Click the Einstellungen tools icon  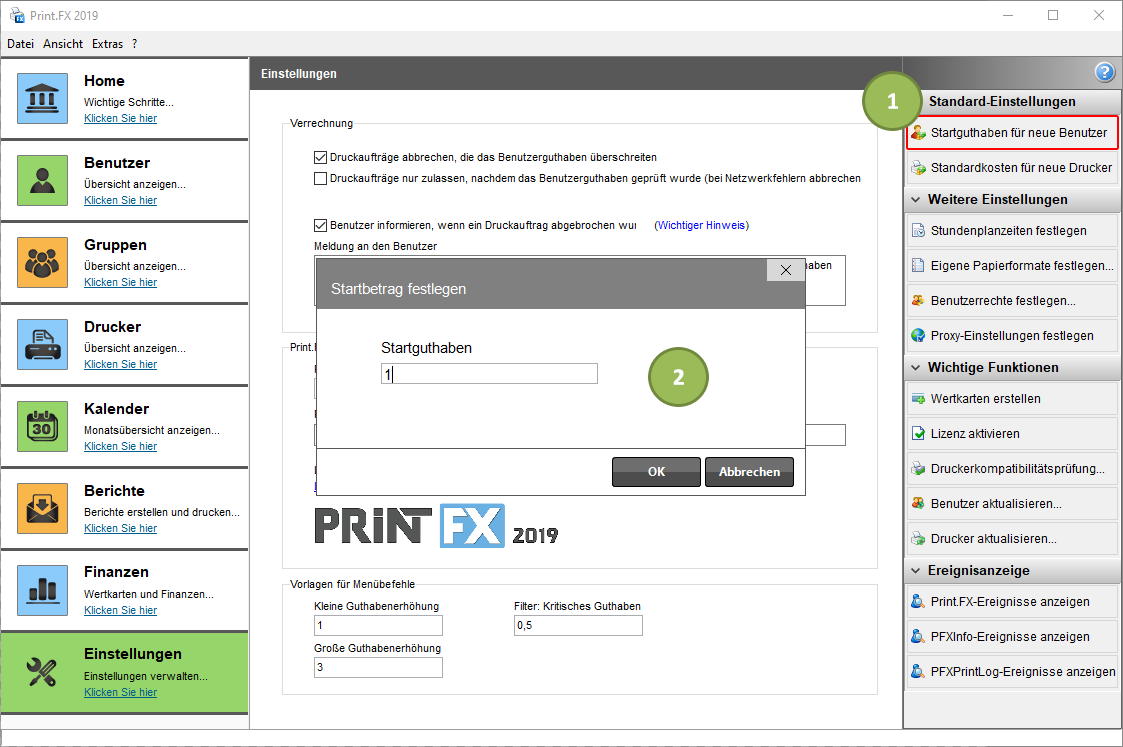pyautogui.click(x=42, y=672)
